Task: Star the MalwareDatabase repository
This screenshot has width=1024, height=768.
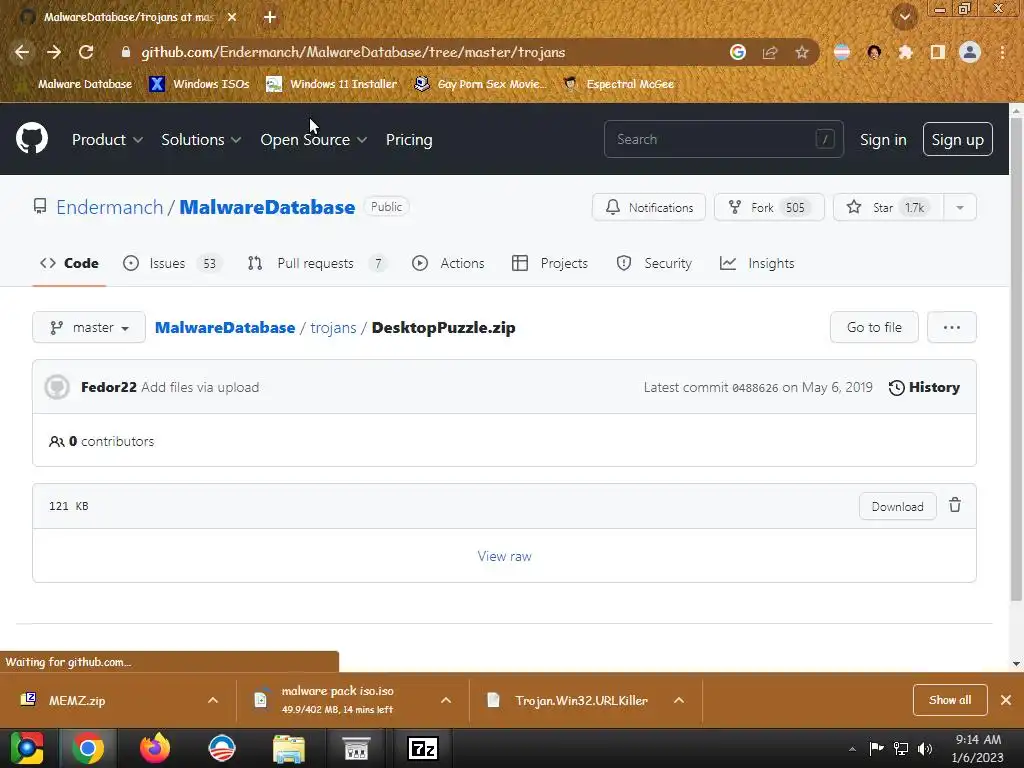Action: (888, 208)
